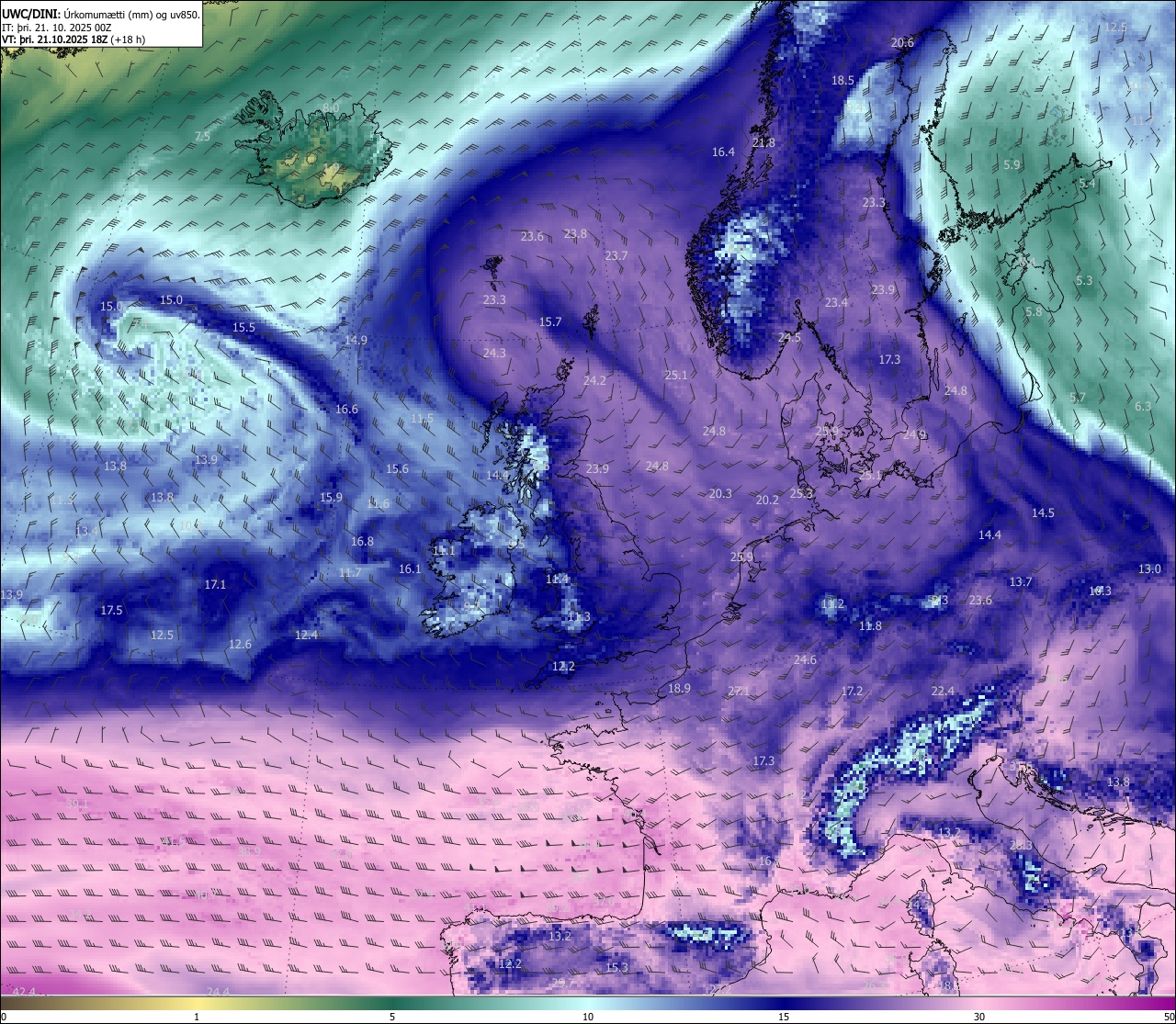Click the 23.7 value label
This screenshot has width=1176, height=1024.
(x=616, y=255)
